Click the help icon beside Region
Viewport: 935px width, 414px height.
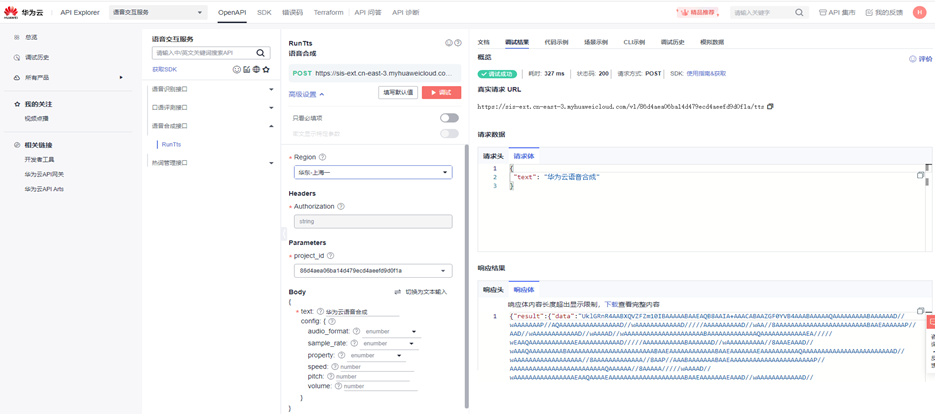coord(323,157)
